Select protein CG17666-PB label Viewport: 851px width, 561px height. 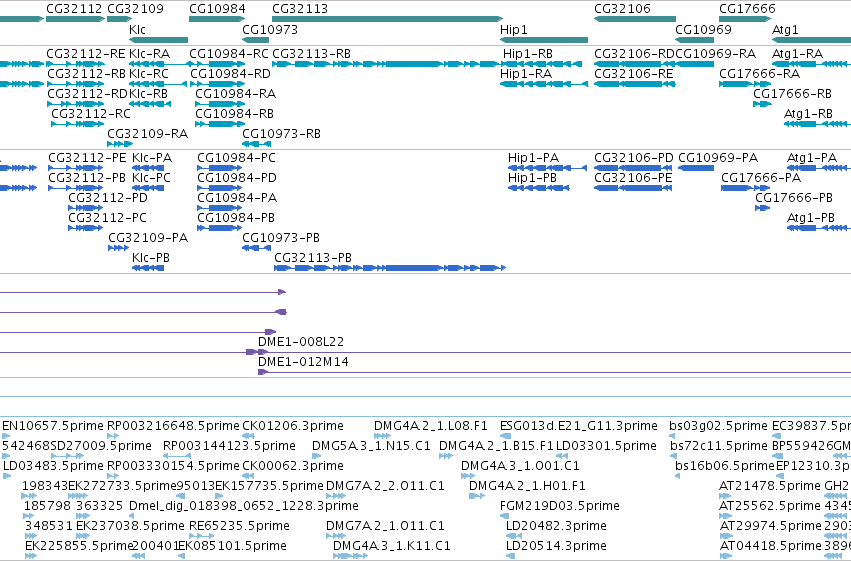(794, 198)
